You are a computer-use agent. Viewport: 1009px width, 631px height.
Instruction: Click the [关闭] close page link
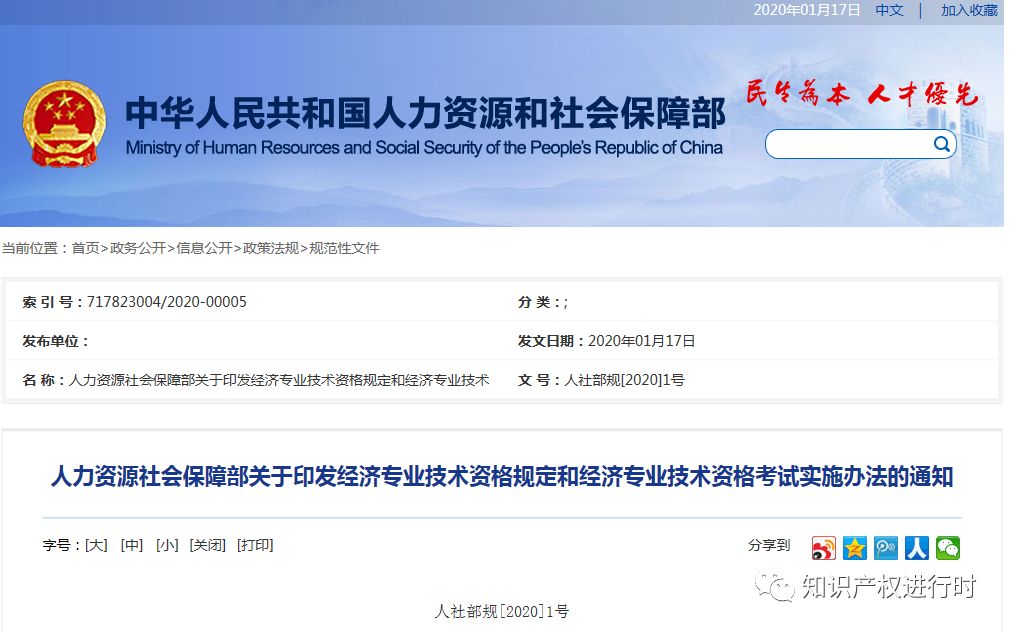(x=207, y=545)
